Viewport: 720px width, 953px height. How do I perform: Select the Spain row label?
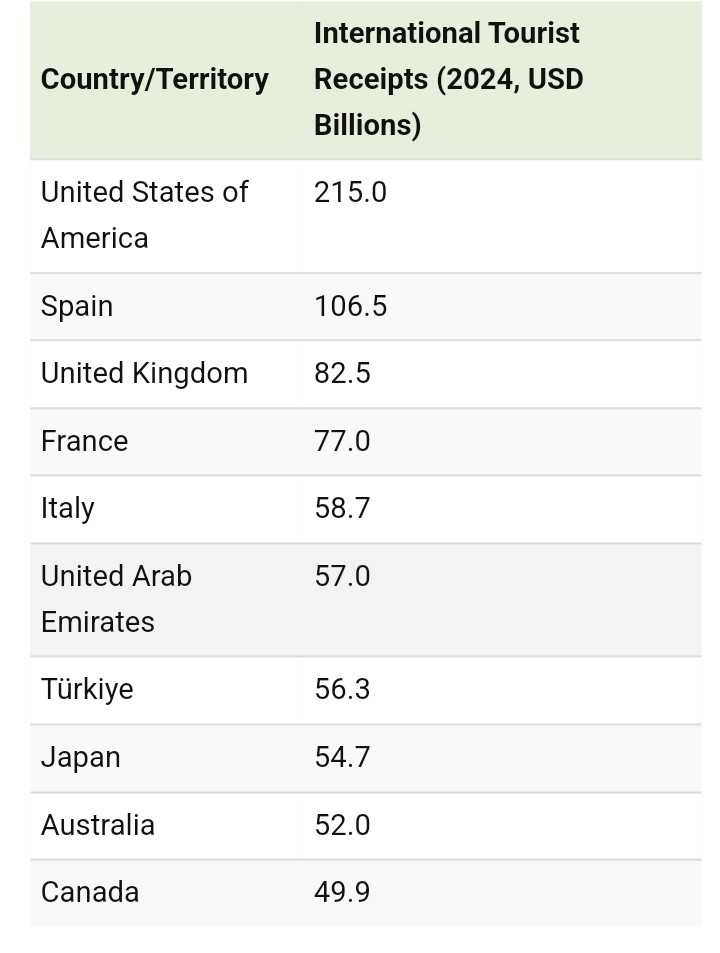77,306
